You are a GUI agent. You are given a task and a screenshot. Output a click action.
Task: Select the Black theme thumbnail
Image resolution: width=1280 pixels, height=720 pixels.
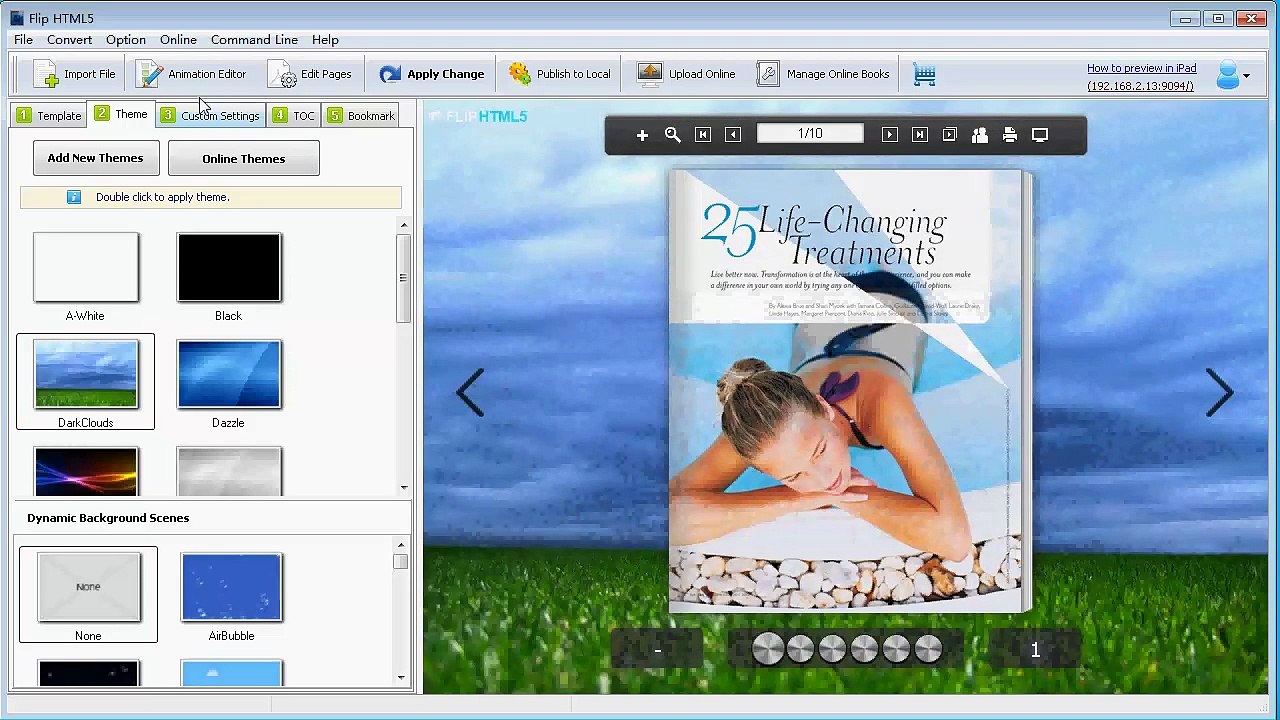[229, 267]
